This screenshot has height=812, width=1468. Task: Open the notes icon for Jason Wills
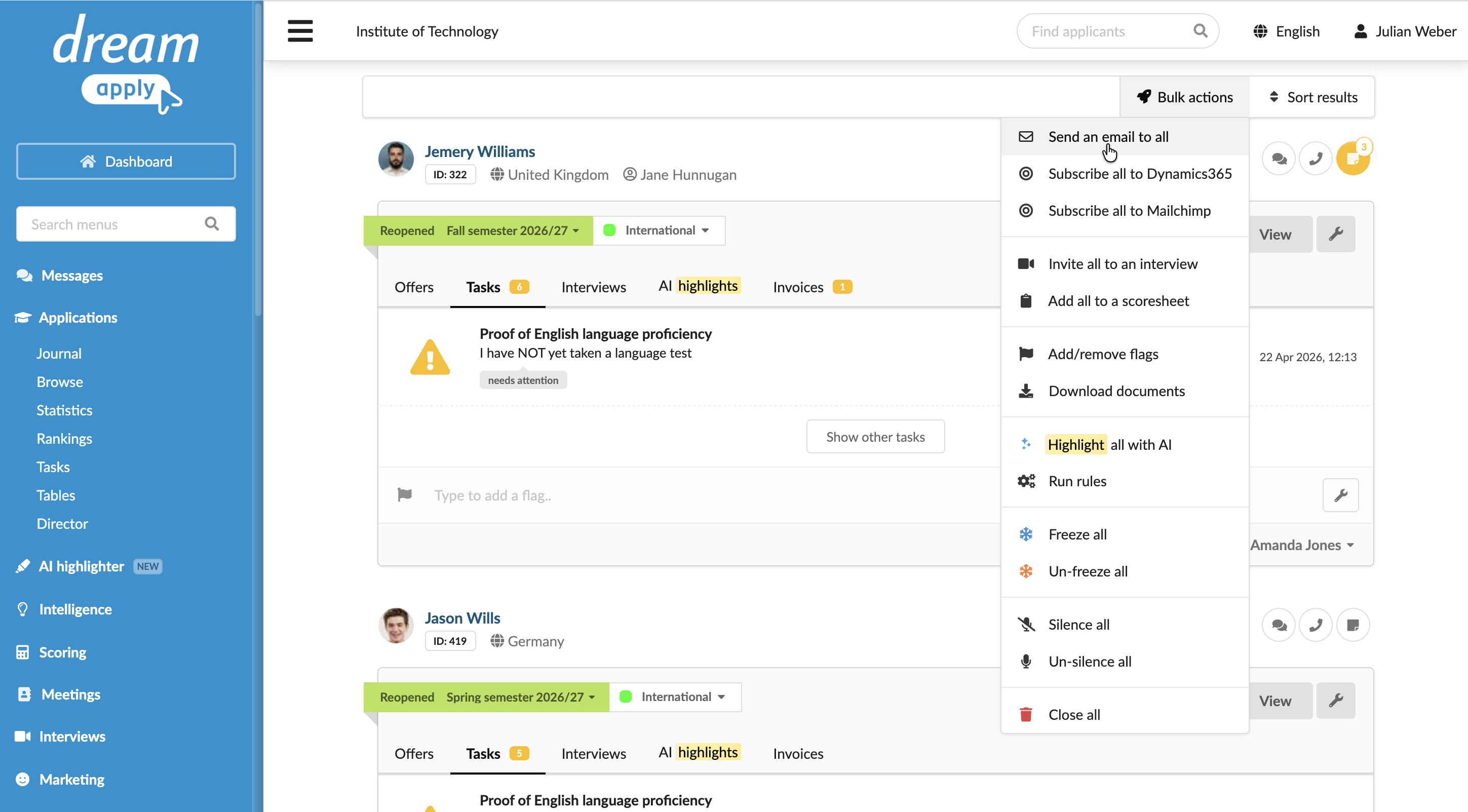pyautogui.click(x=1353, y=625)
